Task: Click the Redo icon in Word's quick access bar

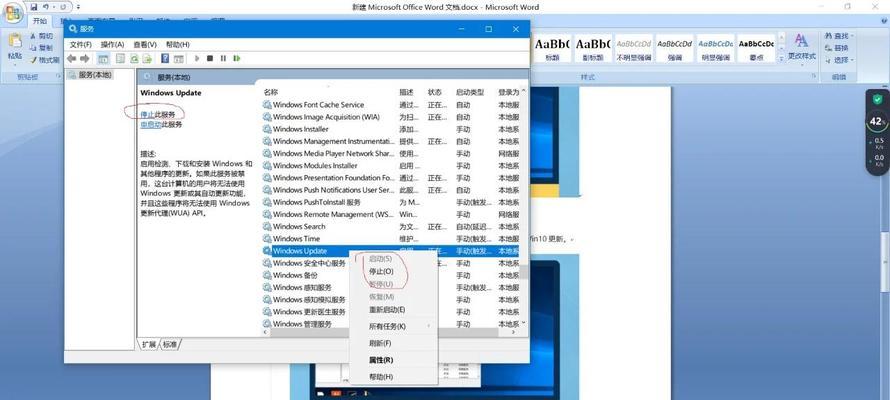Action: [x=62, y=7]
